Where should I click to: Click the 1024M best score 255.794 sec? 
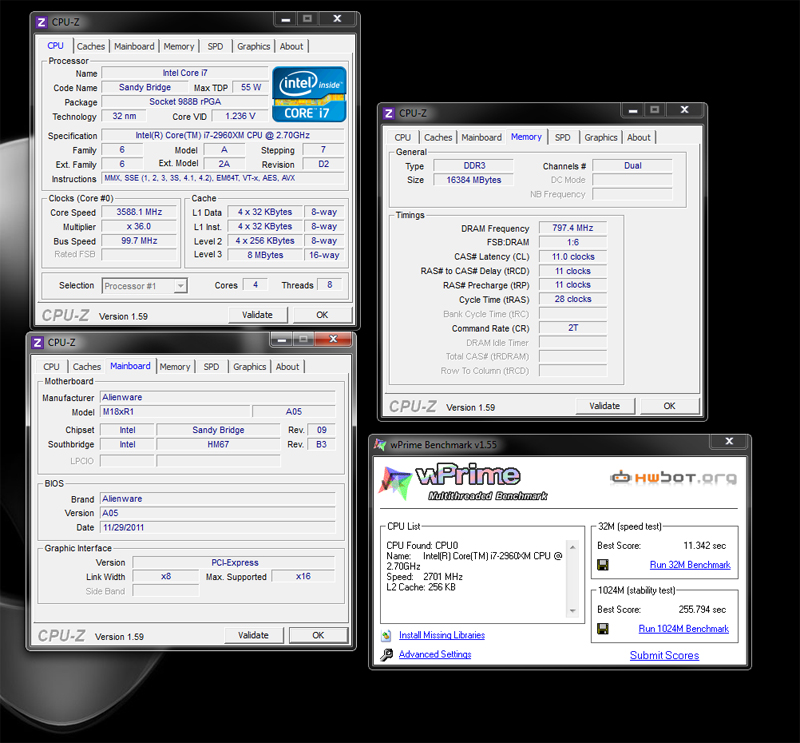(x=702, y=610)
